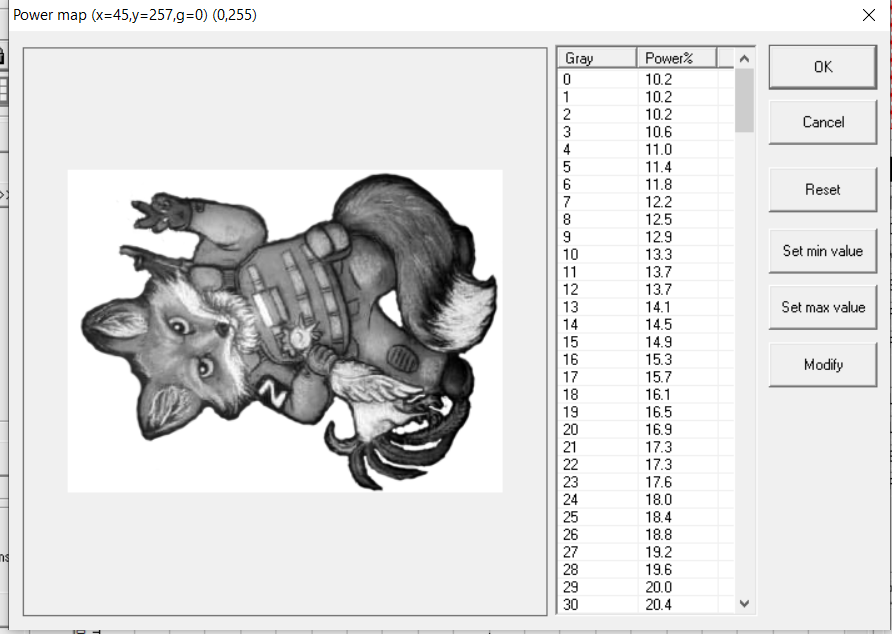Pick the gray level 16 row
Image resolution: width=892 pixels, height=634 pixels.
click(x=646, y=360)
